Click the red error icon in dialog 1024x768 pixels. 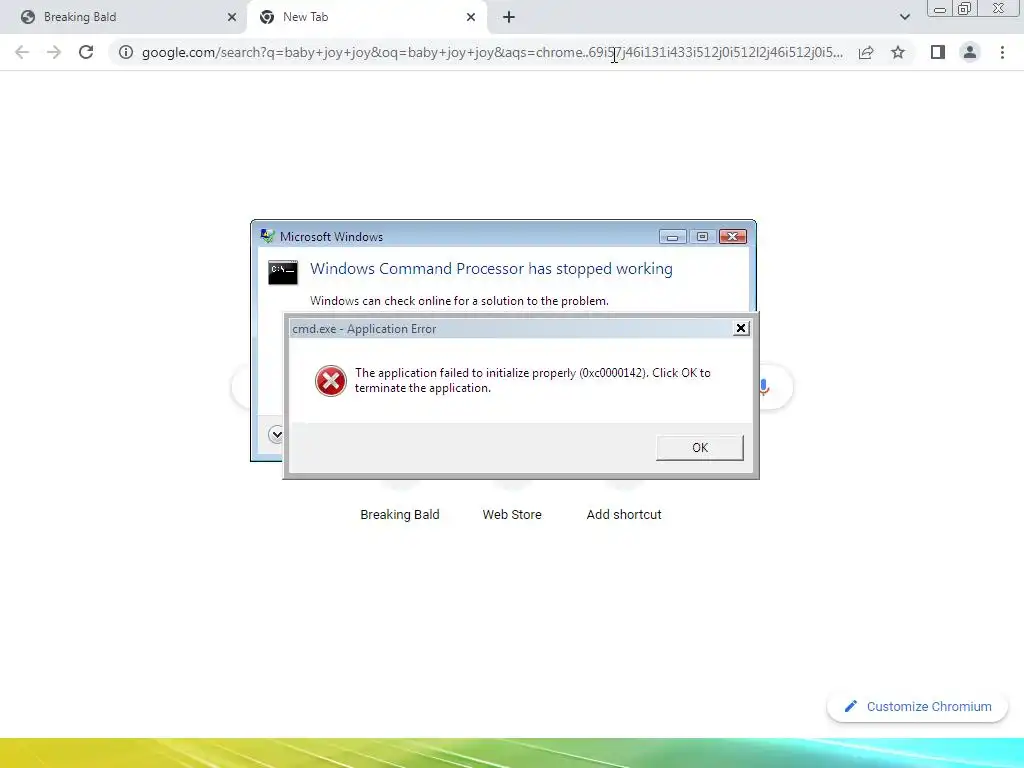pos(330,381)
